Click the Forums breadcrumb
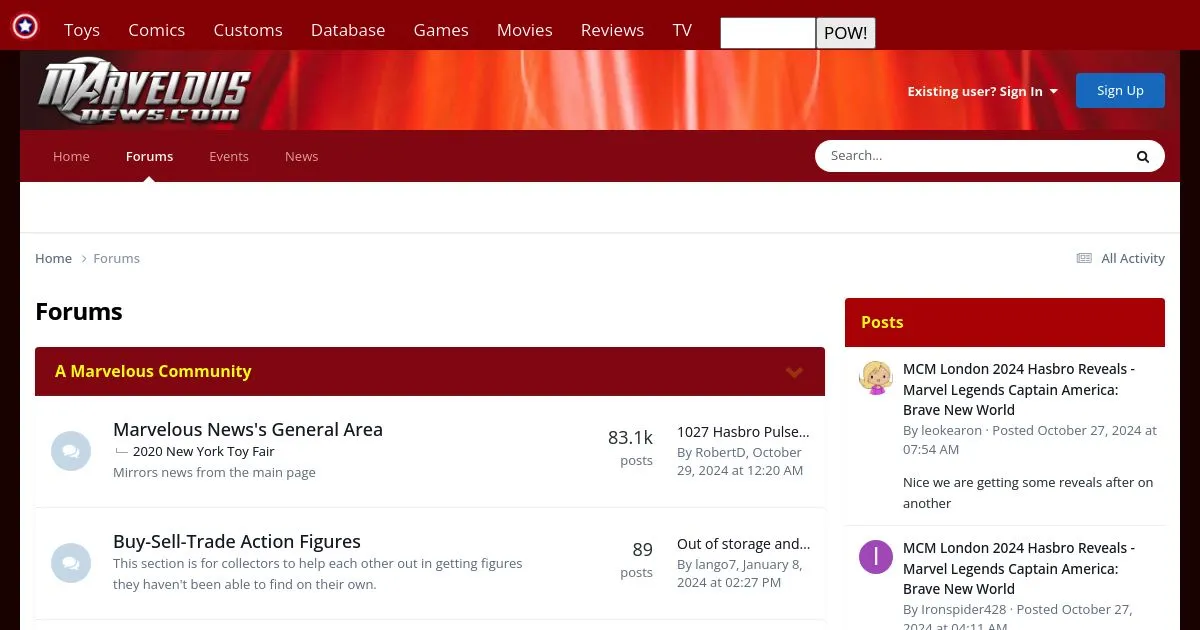This screenshot has height=630, width=1200. coord(116,258)
